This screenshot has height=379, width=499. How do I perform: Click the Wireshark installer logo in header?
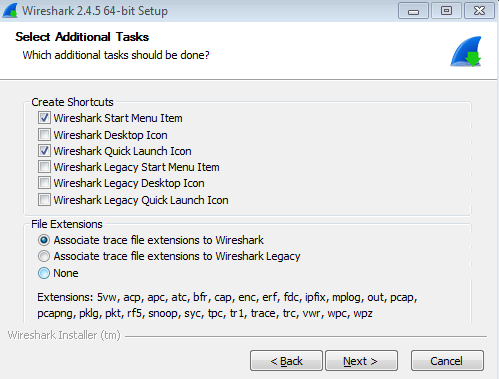click(x=466, y=51)
